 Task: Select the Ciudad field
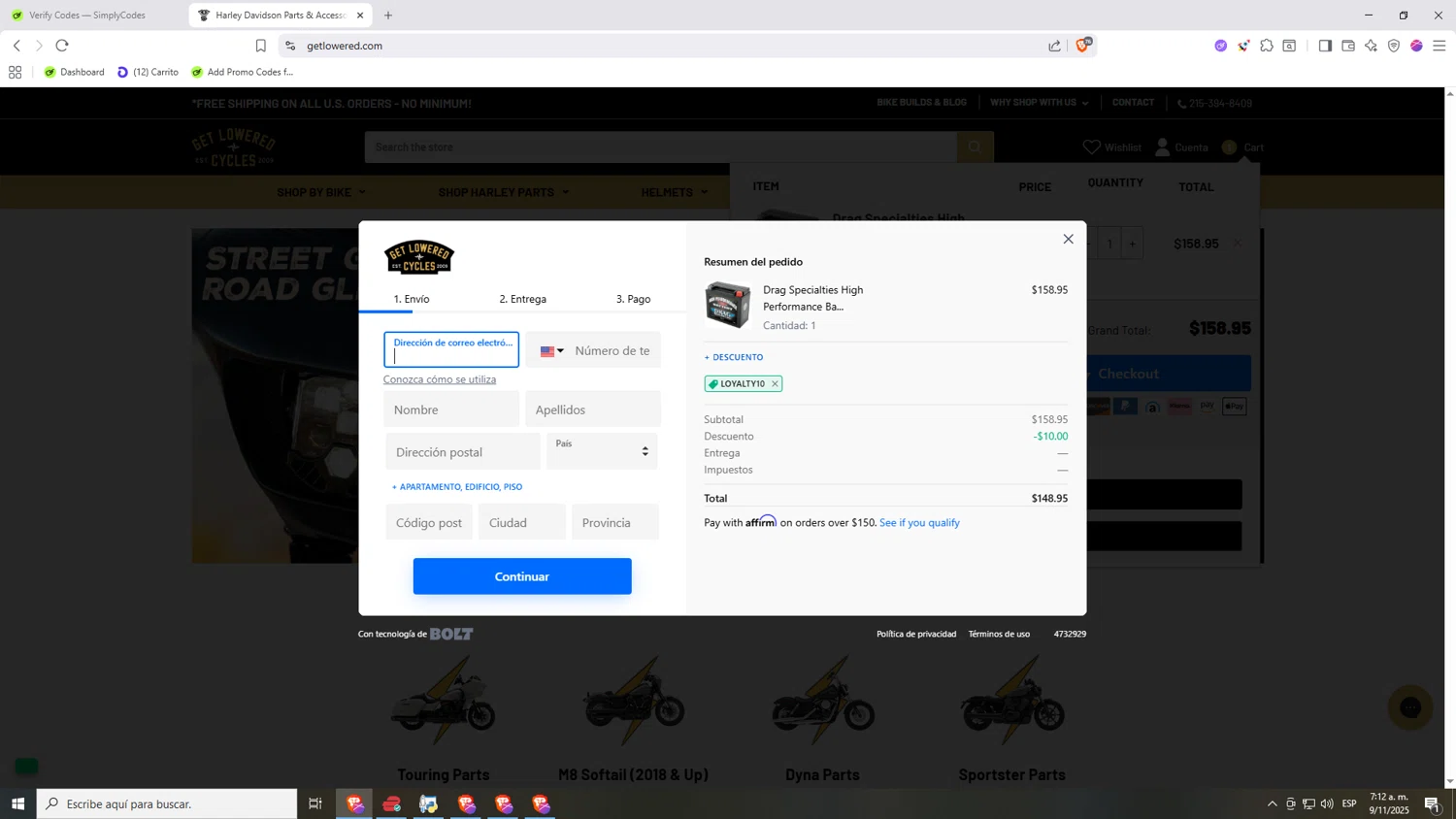click(x=522, y=522)
